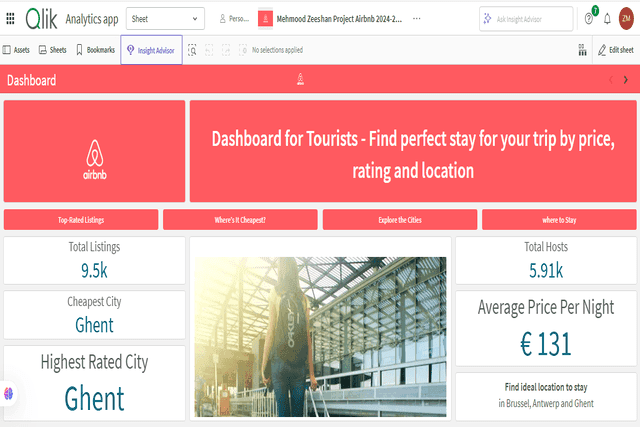Image resolution: width=640 pixels, height=427 pixels.
Task: Click the red Airbnb app thumbnail icon
Action: tap(265, 18)
